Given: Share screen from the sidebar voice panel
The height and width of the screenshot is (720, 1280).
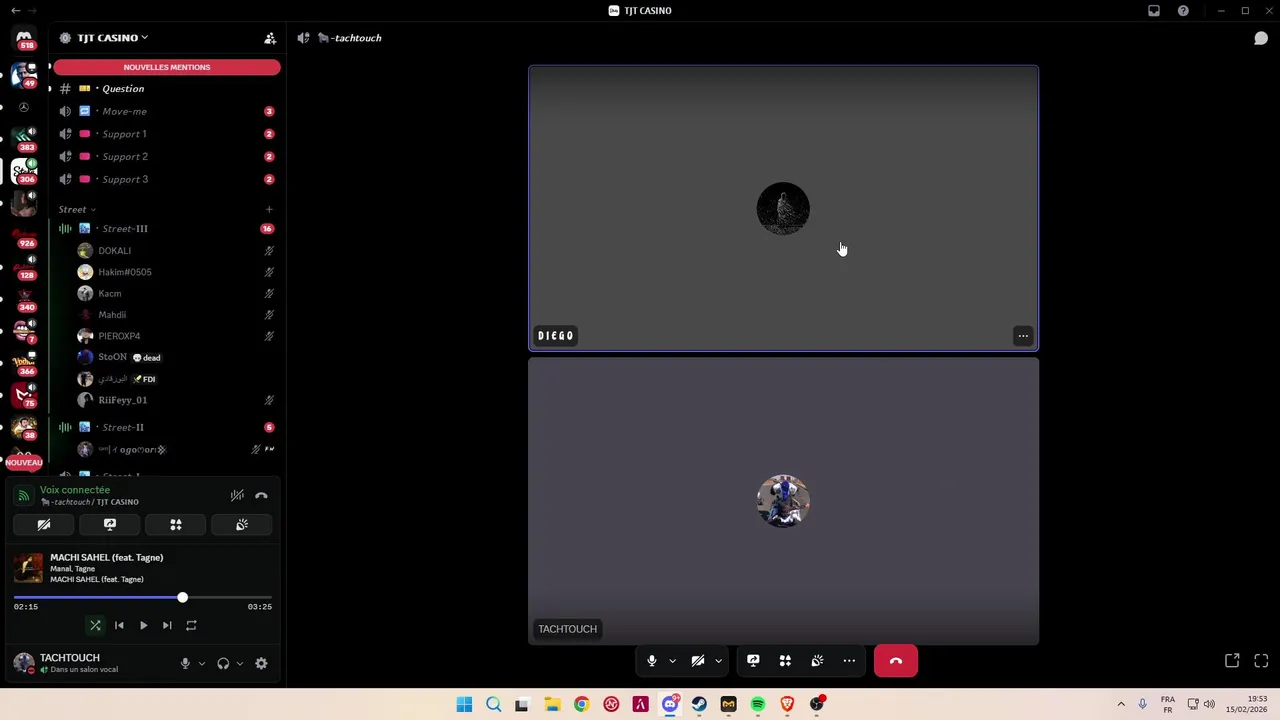Looking at the screenshot, I should [x=110, y=525].
